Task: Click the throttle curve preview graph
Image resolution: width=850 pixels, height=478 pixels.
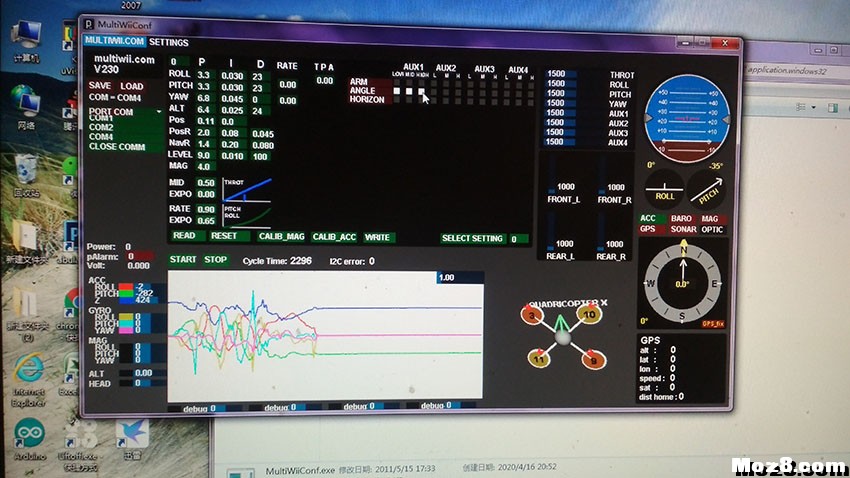Action: [247, 190]
